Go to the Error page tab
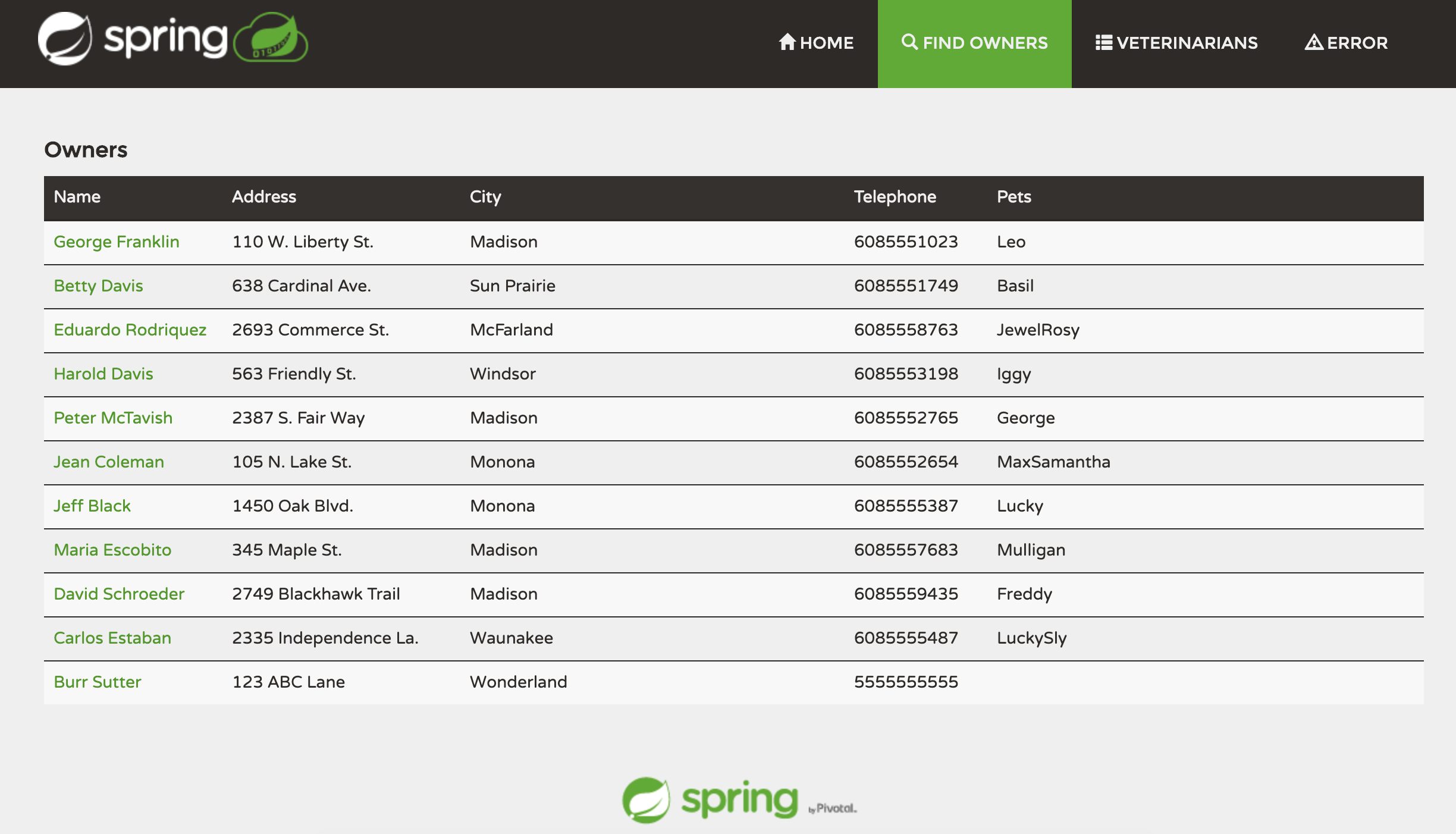1456x834 pixels. 1357,43
